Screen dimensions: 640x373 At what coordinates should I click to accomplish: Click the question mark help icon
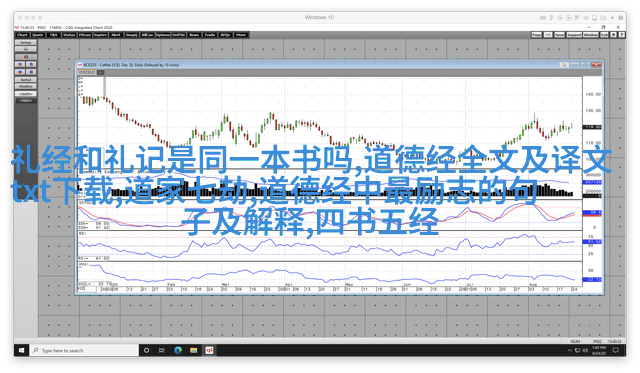[x=622, y=35]
